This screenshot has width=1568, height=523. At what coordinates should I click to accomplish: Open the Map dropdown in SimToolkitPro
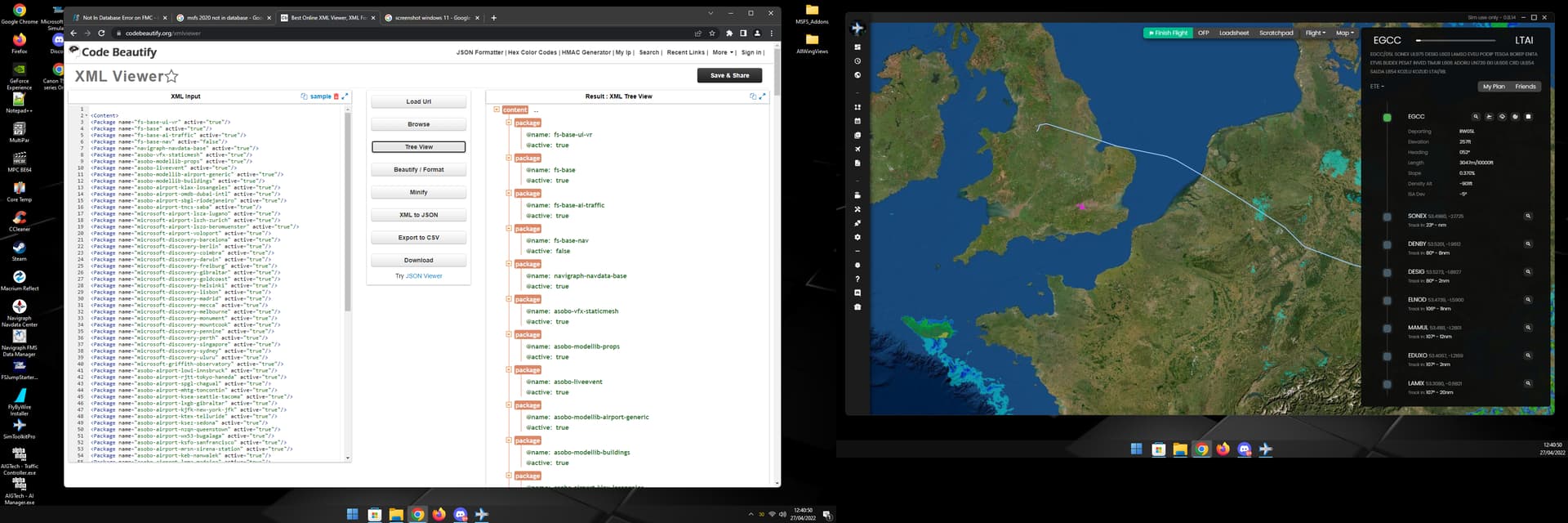tap(1344, 33)
